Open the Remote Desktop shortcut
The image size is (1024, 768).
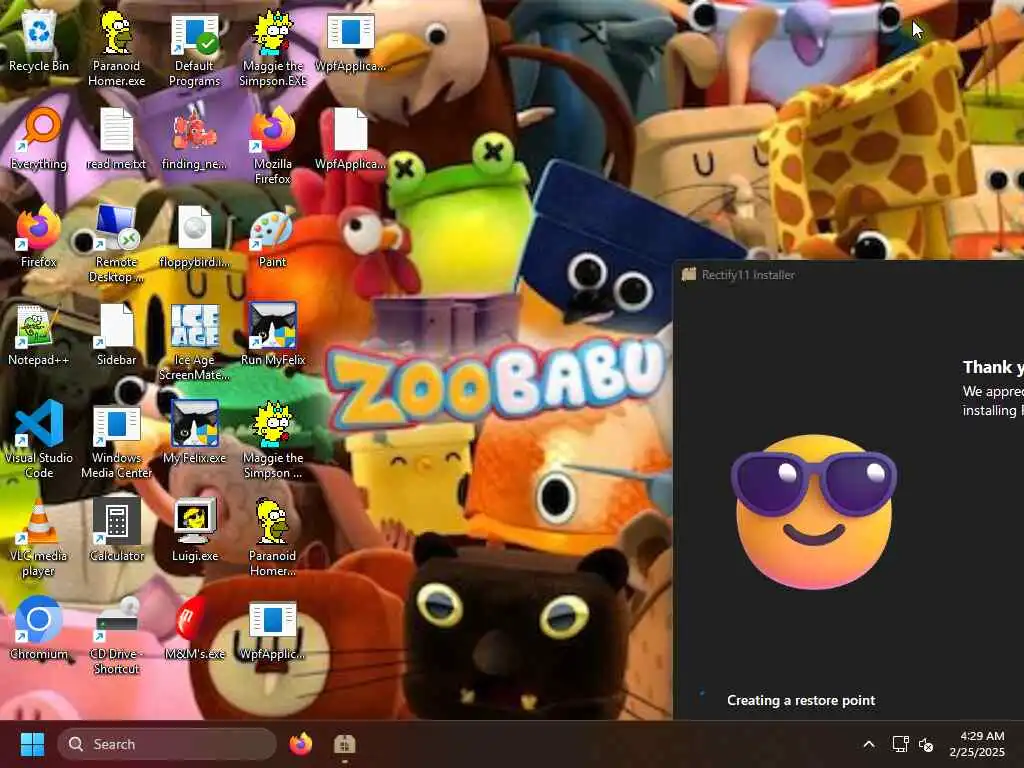[116, 244]
